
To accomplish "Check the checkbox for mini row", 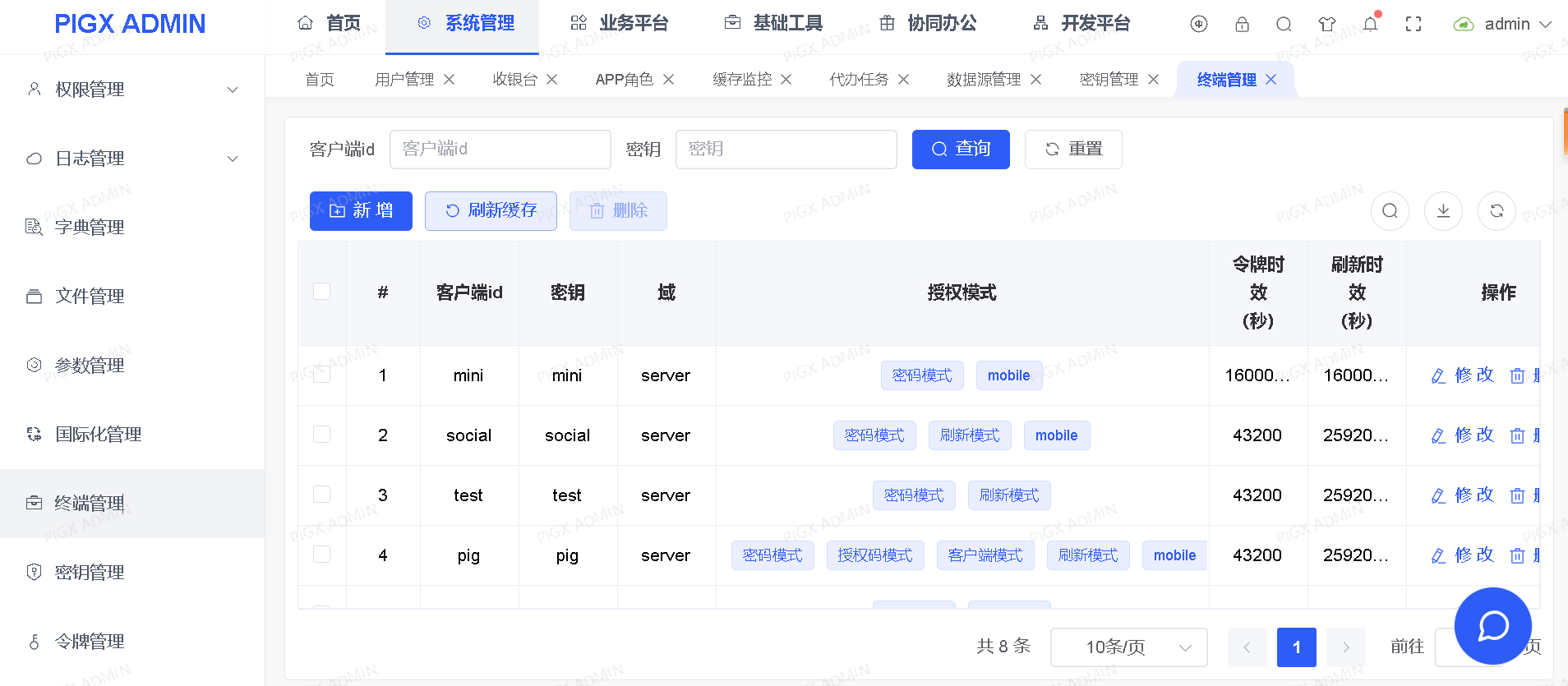I will 322,374.
